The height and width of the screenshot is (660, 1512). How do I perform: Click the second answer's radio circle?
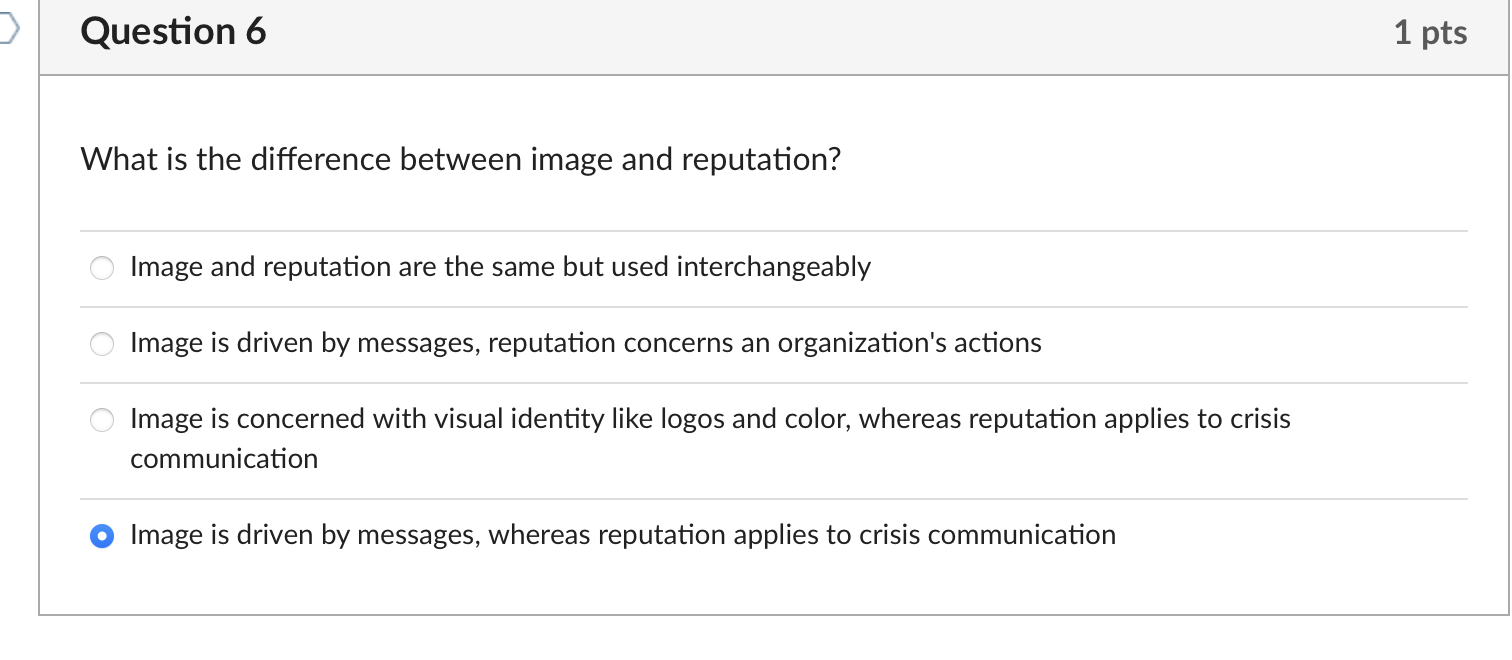(x=101, y=344)
